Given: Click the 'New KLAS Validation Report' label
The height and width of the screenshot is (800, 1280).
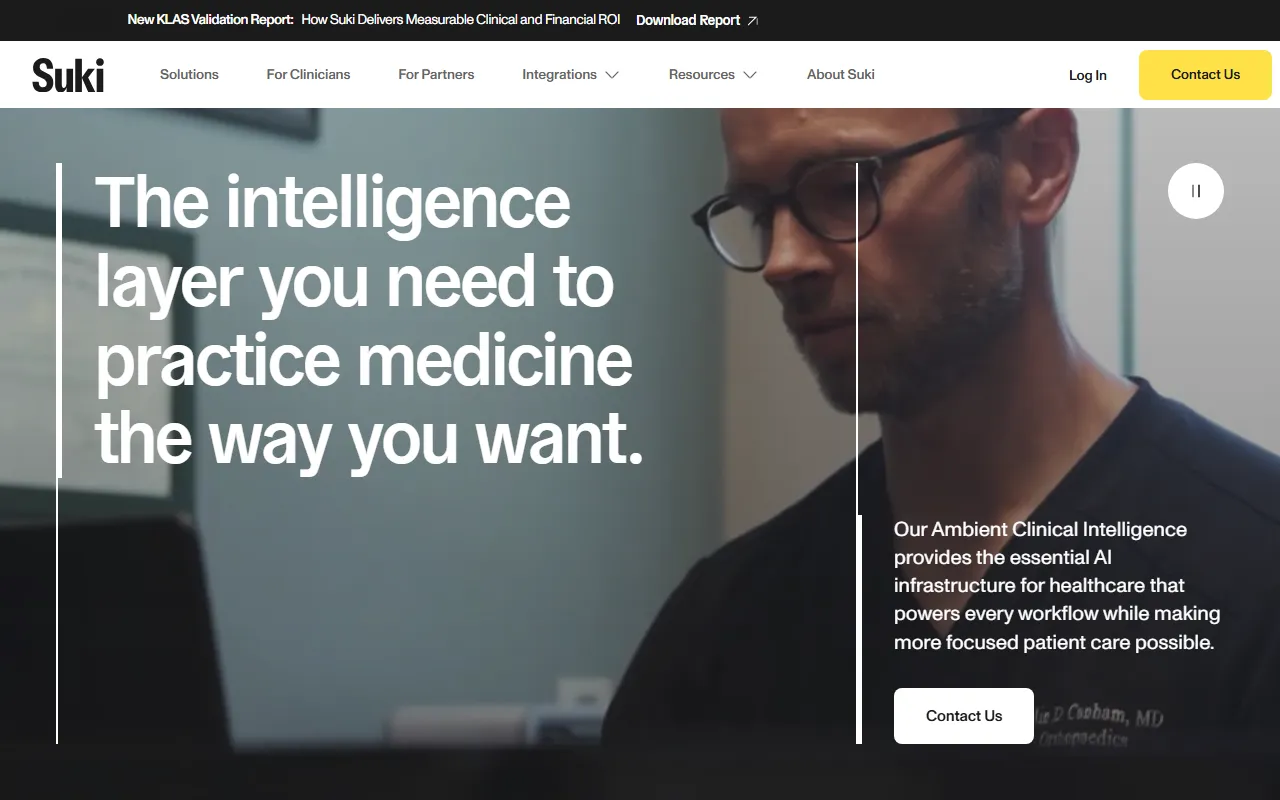Looking at the screenshot, I should [211, 20].
